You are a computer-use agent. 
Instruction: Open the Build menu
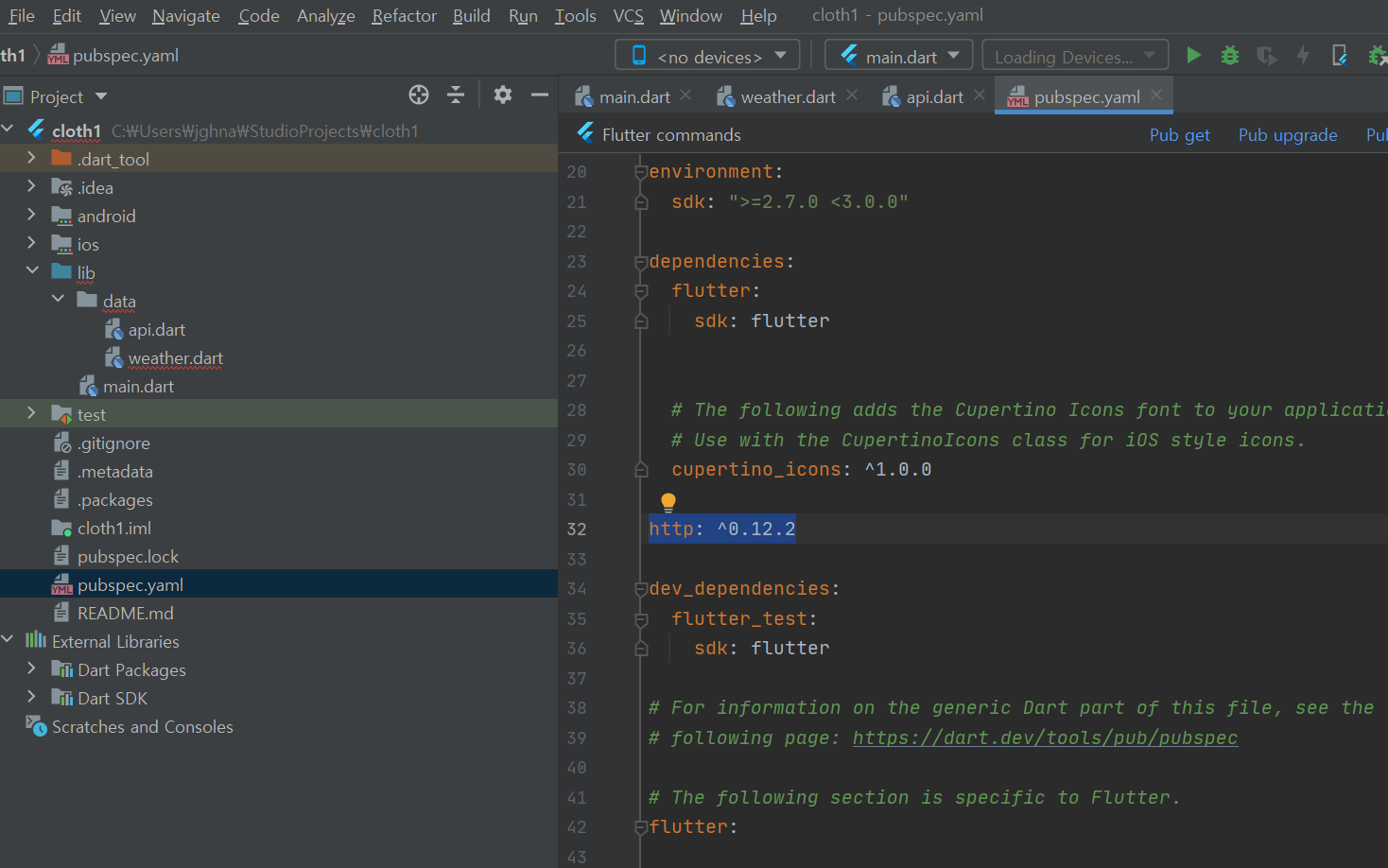(x=471, y=16)
